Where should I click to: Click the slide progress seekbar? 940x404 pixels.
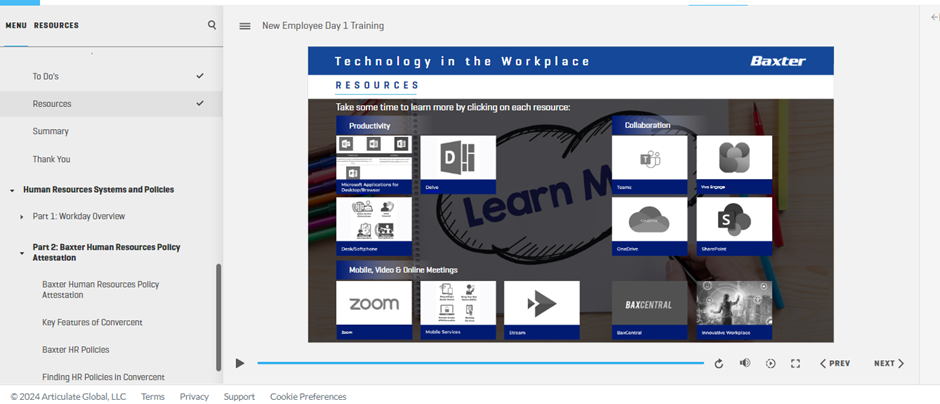[x=481, y=363]
